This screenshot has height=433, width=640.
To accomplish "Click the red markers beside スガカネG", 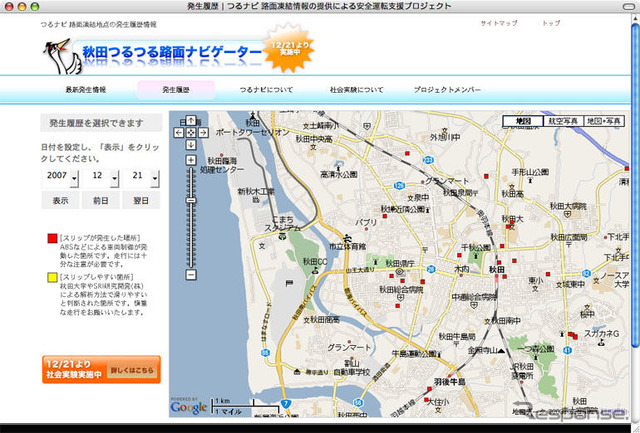I will [573, 335].
